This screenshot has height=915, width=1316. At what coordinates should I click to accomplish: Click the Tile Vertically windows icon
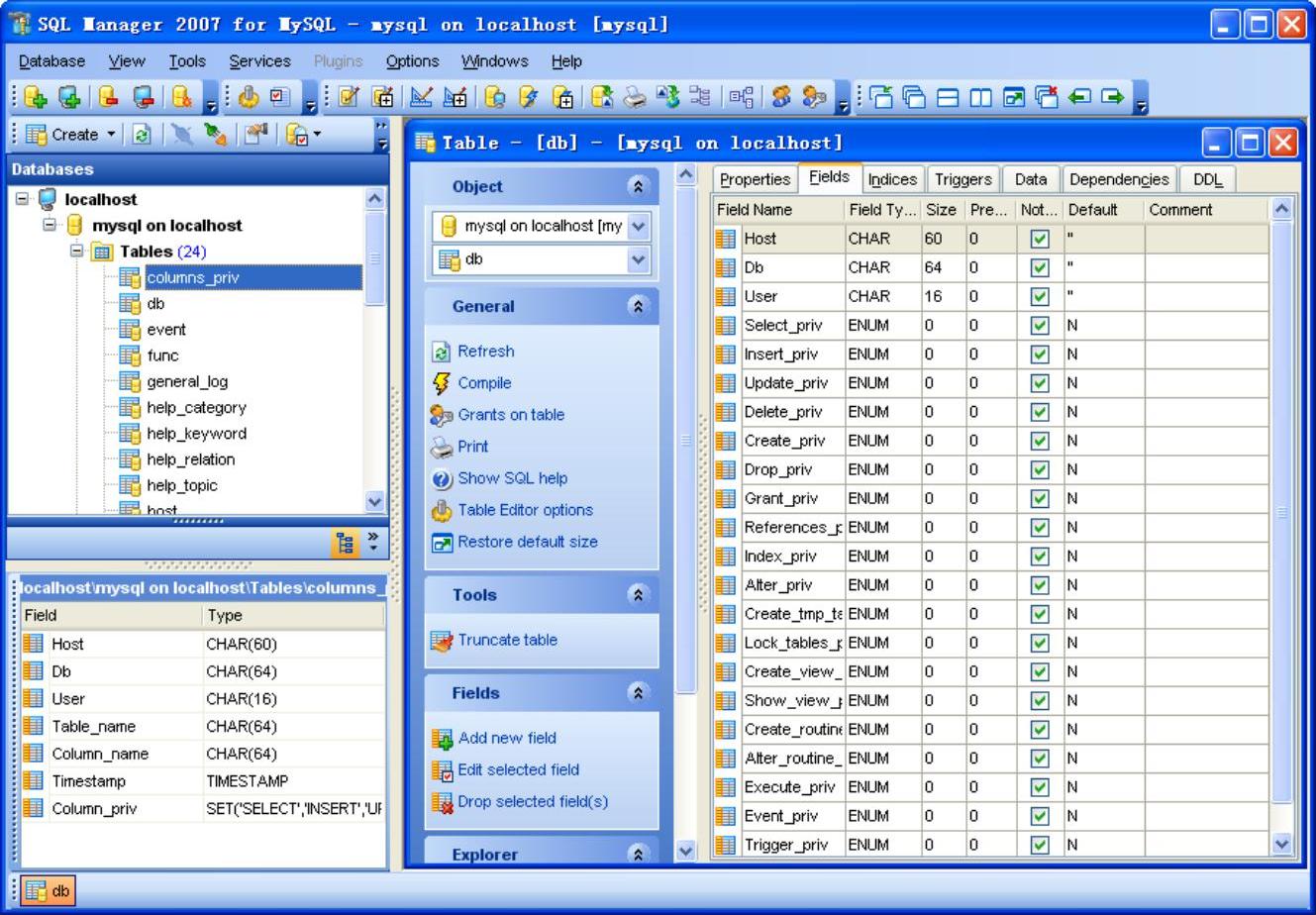tap(980, 97)
